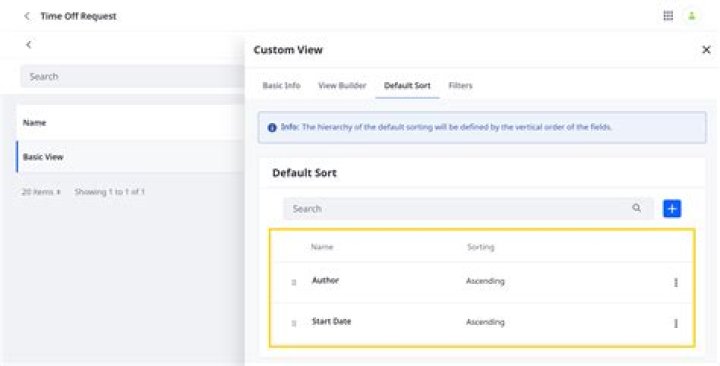Click Ascending value in Author row
Screen dimensions: 720x366
click(x=485, y=281)
